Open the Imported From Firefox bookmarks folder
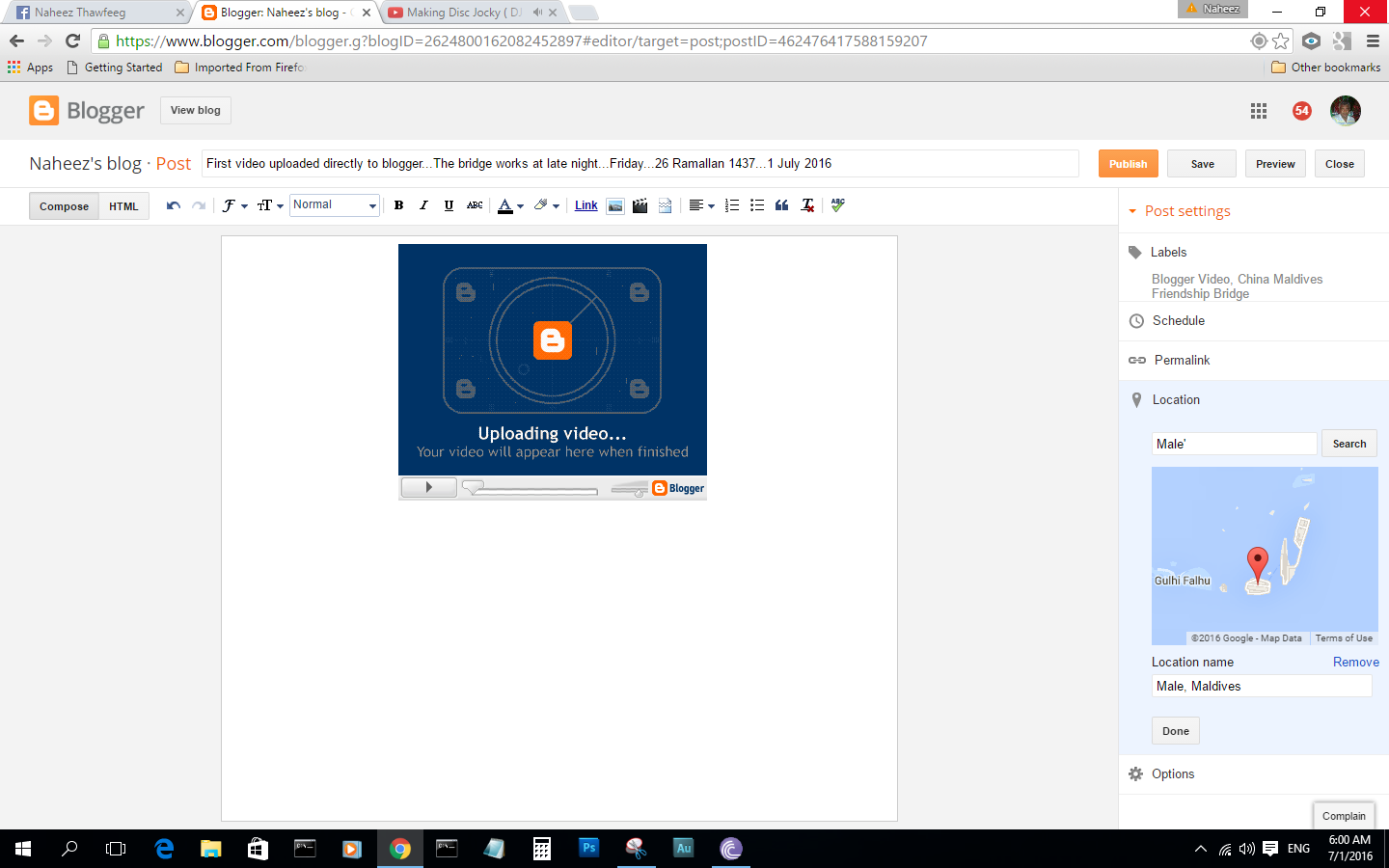 point(239,68)
